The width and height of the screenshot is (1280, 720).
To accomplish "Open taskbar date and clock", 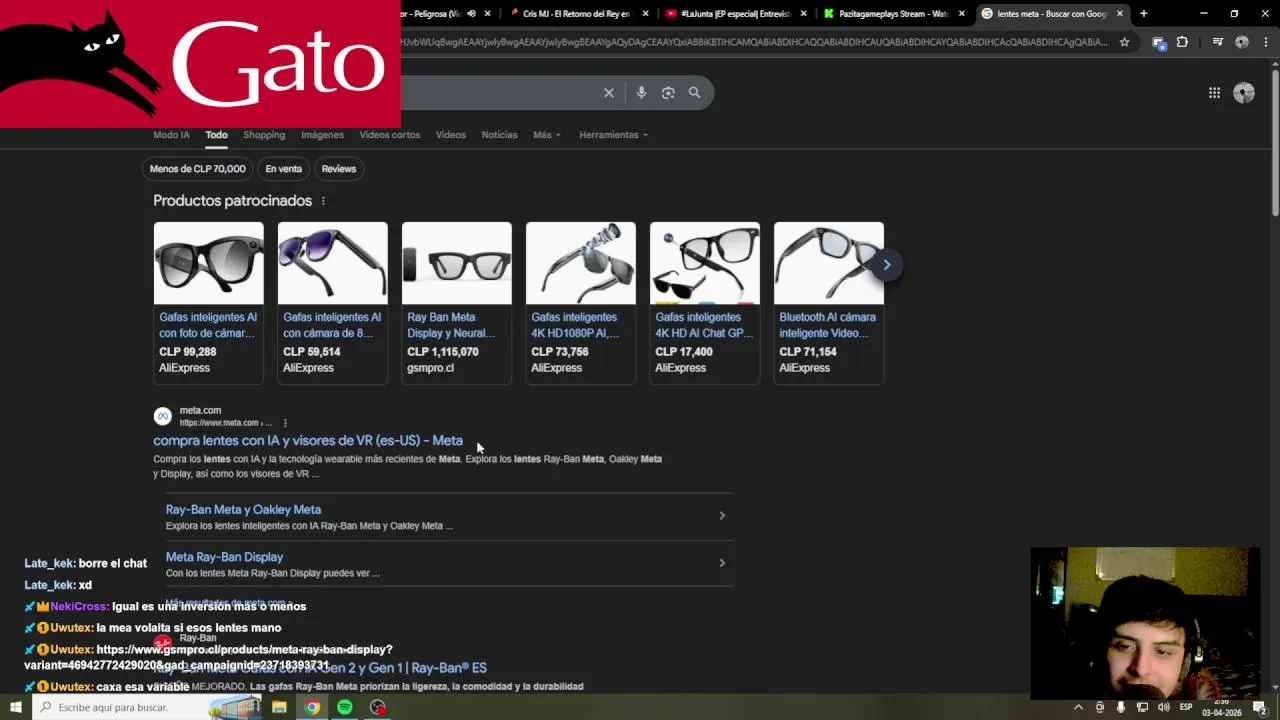I will [x=1221, y=707].
